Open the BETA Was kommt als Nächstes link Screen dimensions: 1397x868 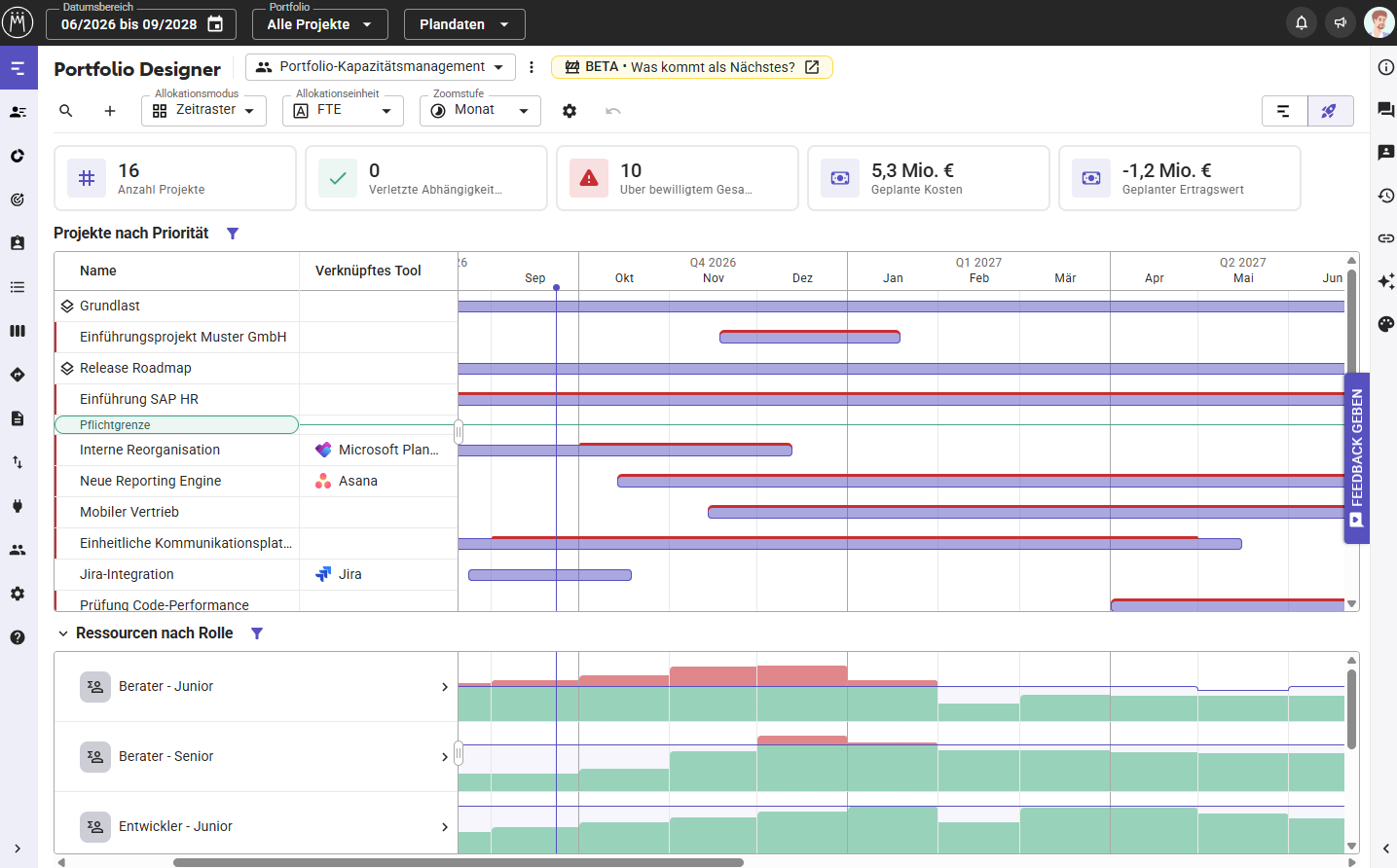click(x=691, y=67)
